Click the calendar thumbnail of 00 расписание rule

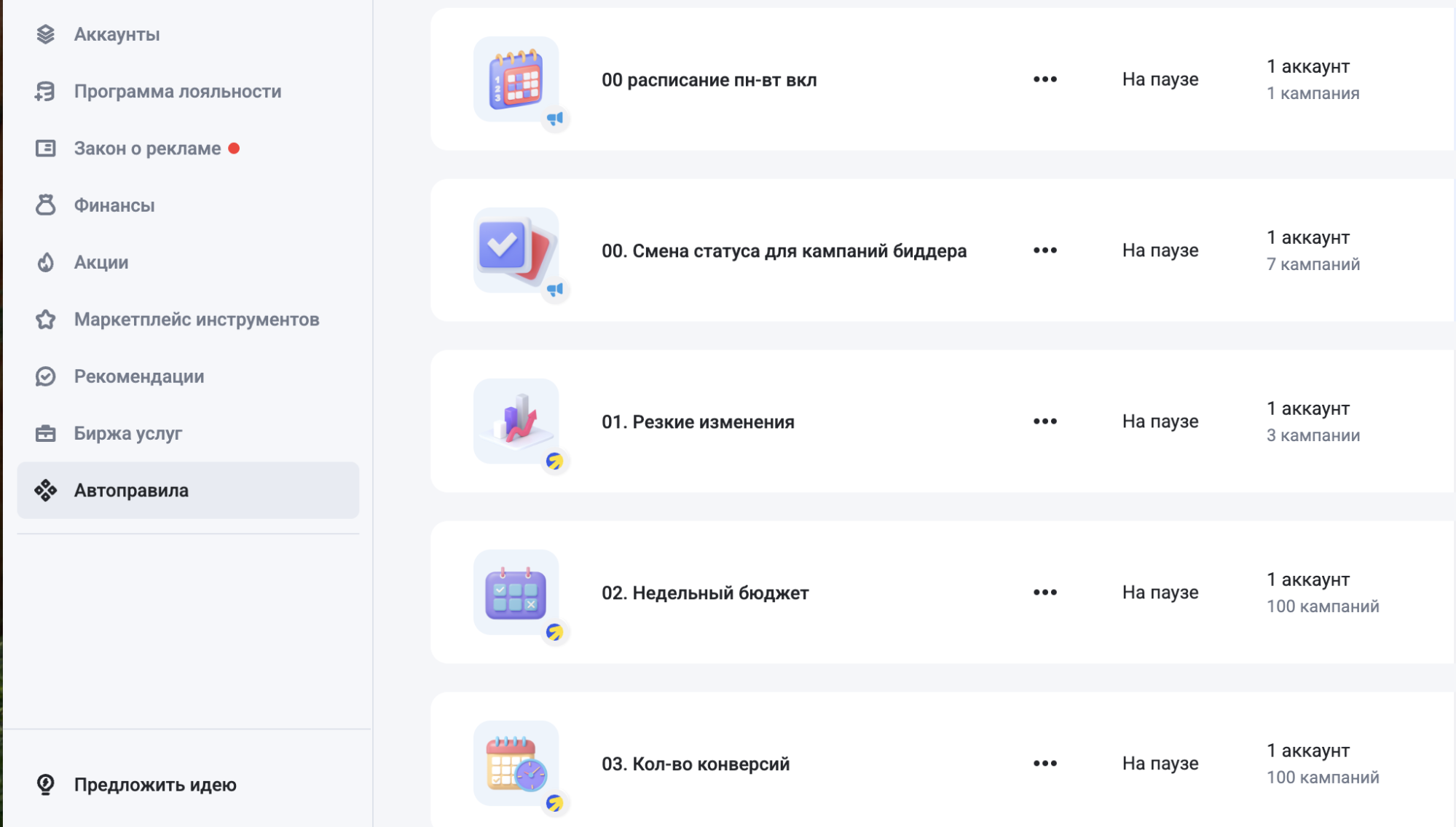click(516, 79)
